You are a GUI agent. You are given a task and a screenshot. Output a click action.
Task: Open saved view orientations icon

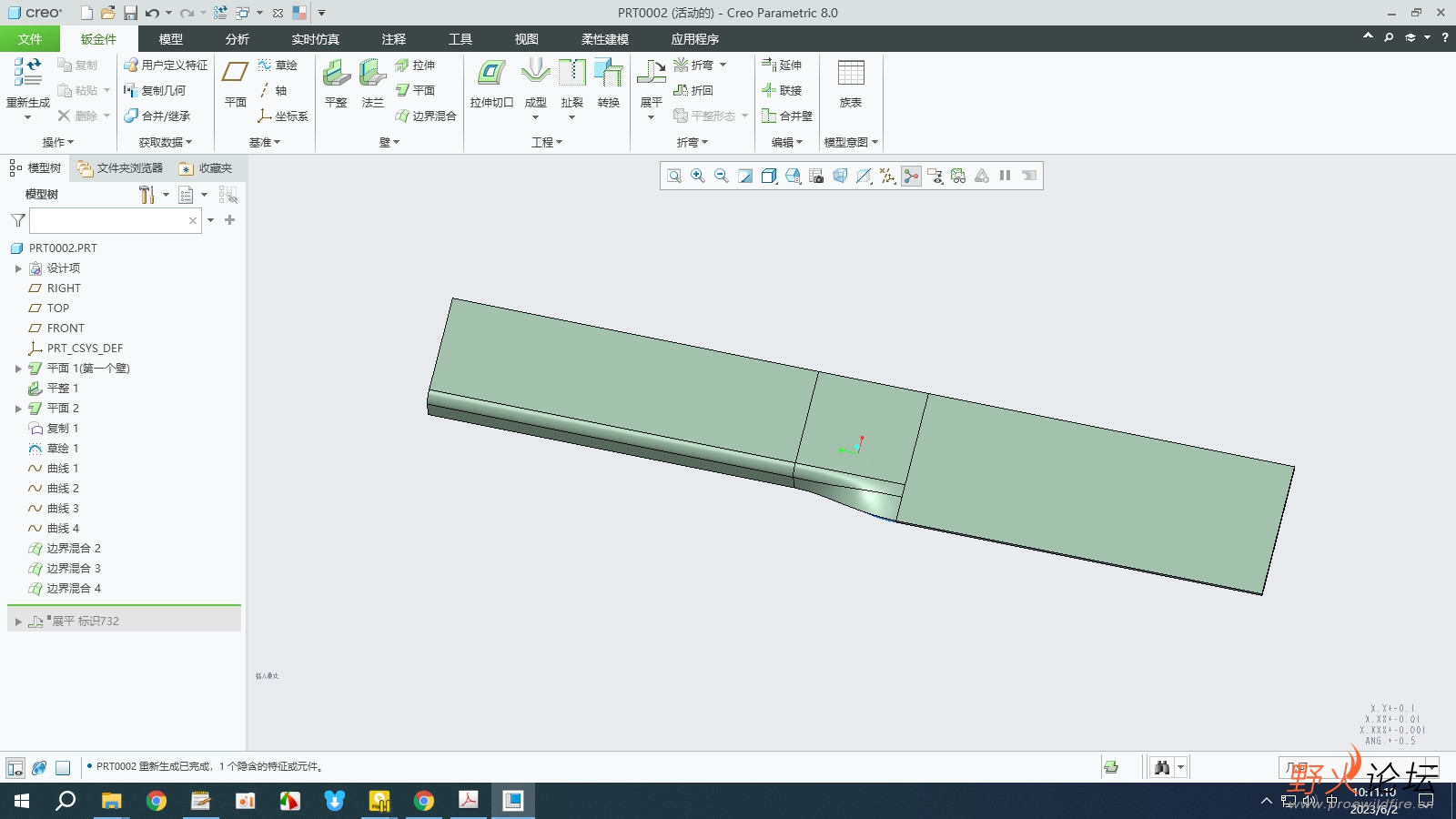(793, 176)
